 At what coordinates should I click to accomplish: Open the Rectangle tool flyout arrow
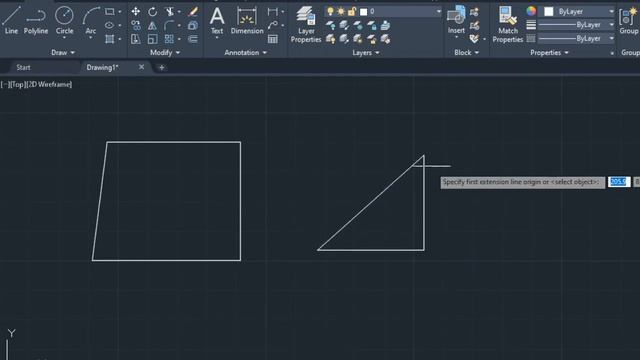(120, 12)
